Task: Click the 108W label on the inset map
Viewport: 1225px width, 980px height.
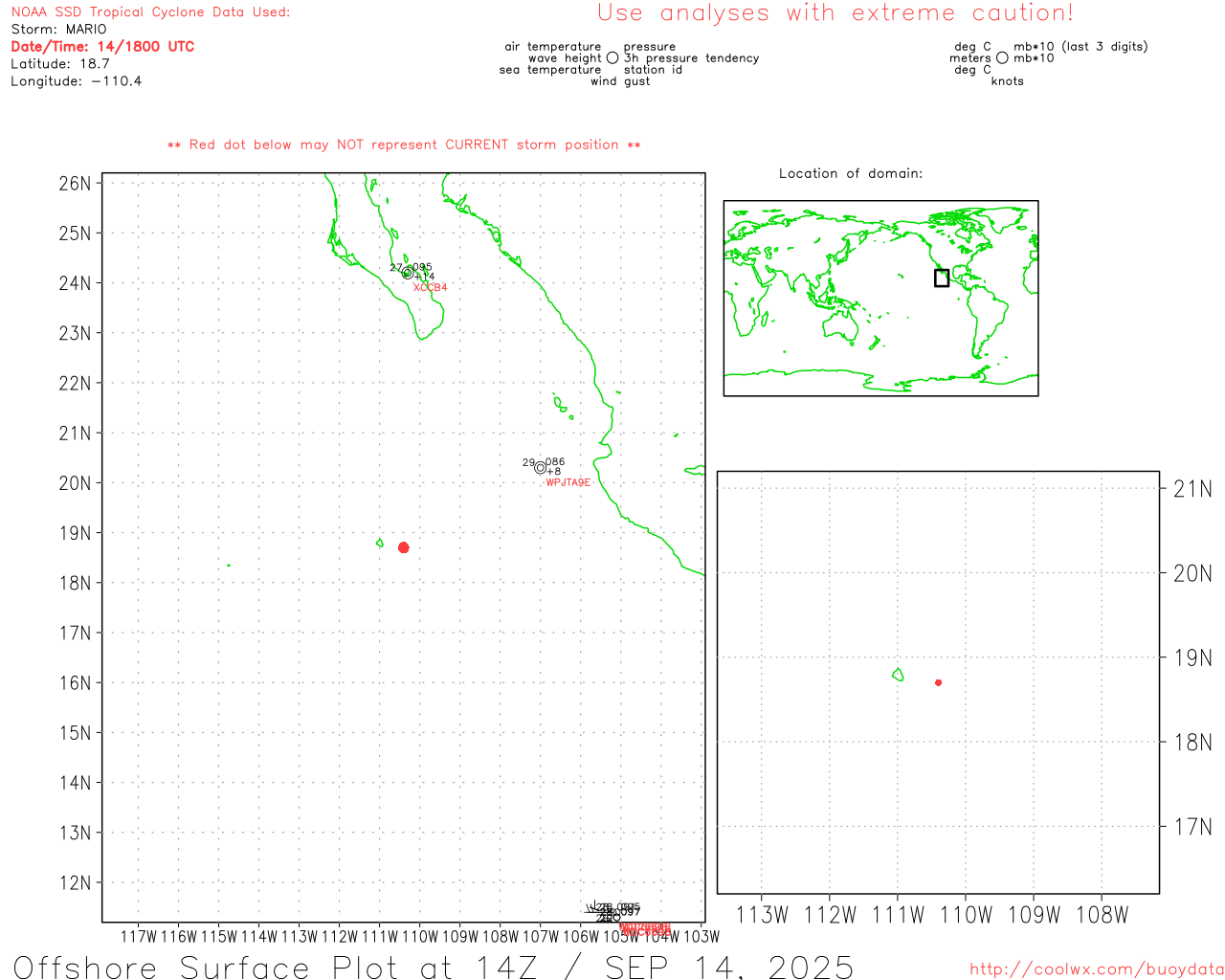Action: [x=1102, y=915]
